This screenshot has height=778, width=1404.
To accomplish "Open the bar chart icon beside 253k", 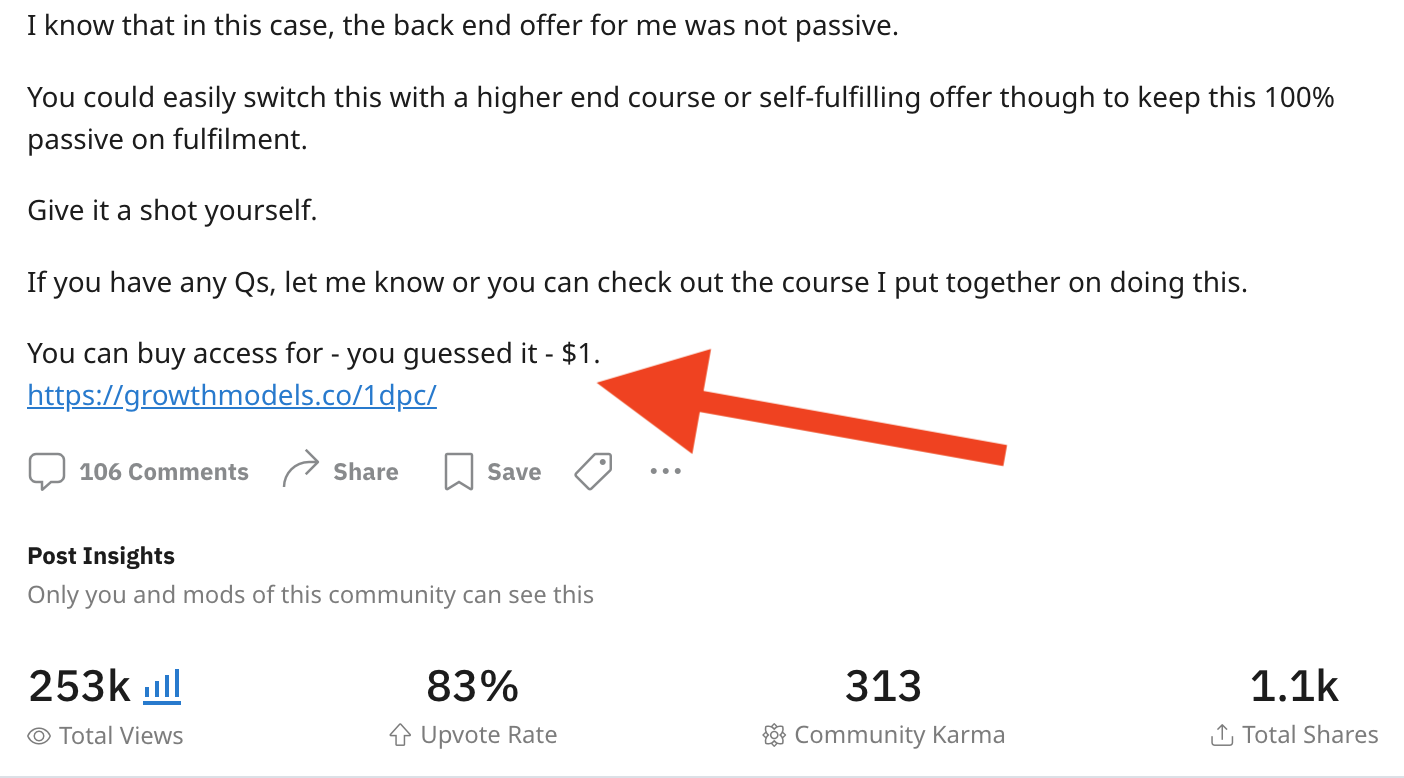I will pos(162,686).
